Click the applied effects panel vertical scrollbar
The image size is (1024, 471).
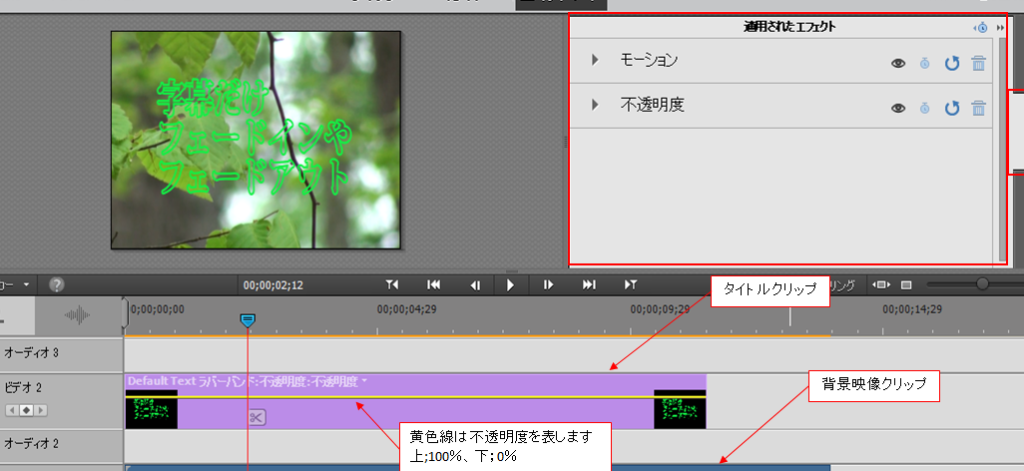(1003, 150)
